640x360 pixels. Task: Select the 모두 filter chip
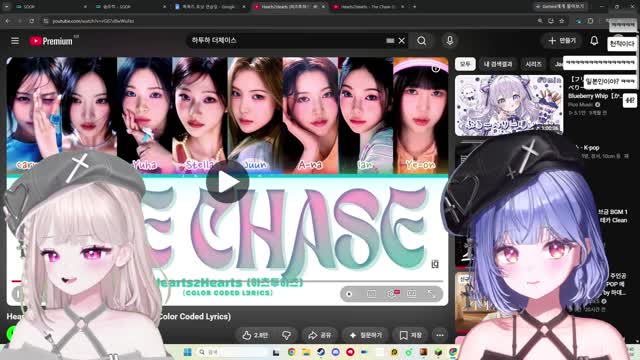[x=465, y=64]
